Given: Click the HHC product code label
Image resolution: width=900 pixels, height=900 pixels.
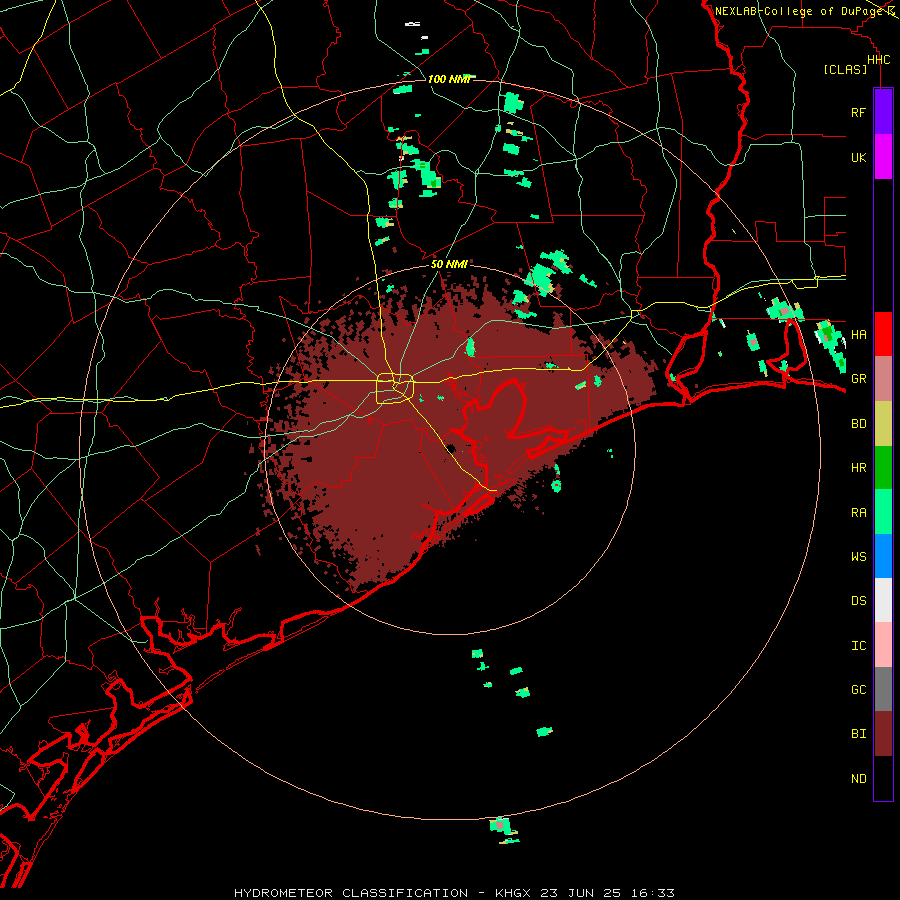Looking at the screenshot, I should pyautogui.click(x=878, y=60).
